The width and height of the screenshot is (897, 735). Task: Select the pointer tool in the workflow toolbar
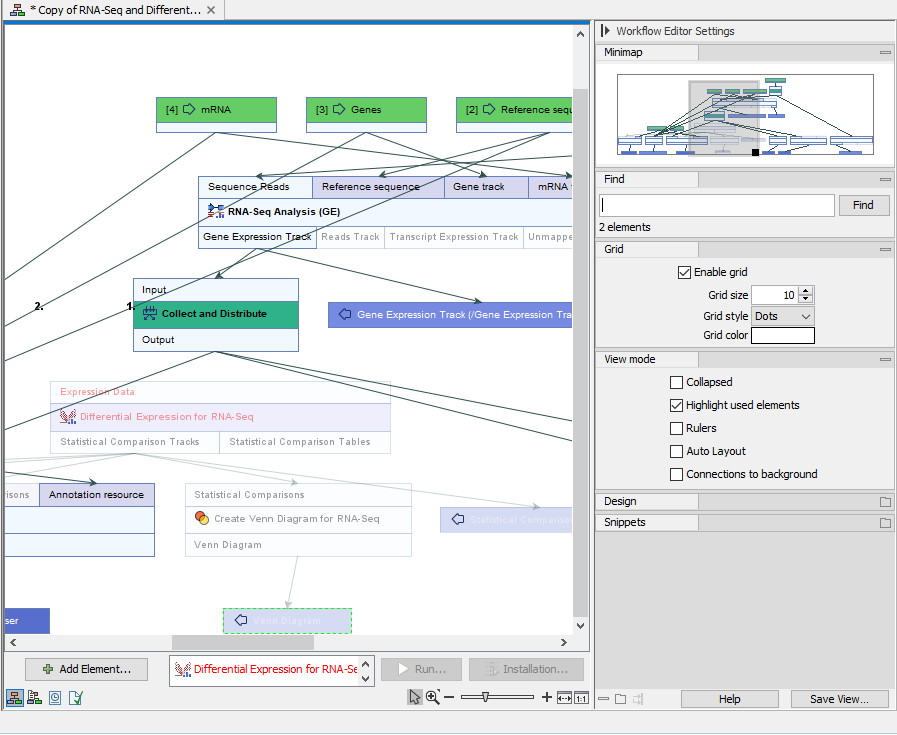413,697
